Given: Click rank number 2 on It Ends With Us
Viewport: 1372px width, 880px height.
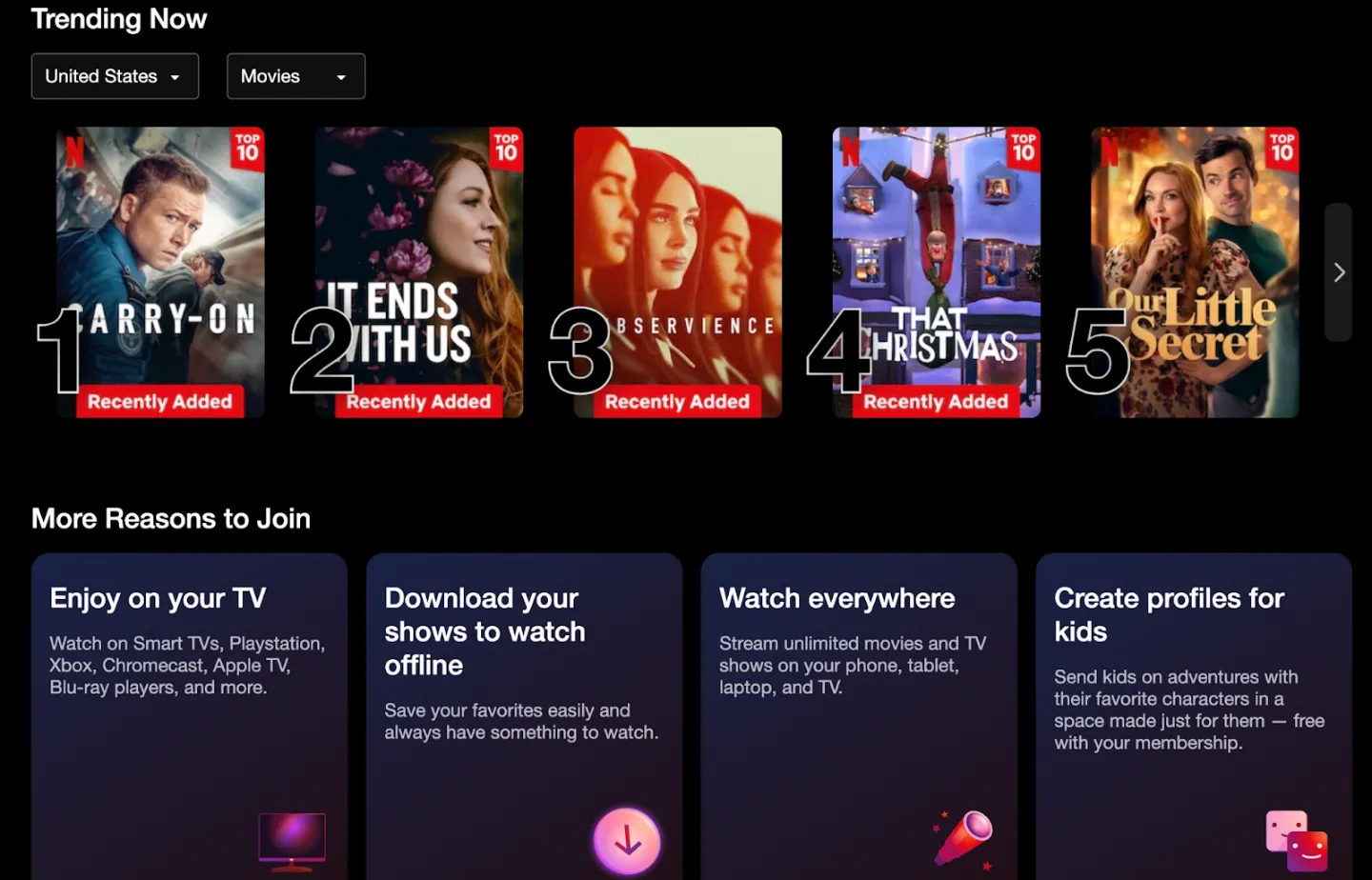Looking at the screenshot, I should coord(323,350).
